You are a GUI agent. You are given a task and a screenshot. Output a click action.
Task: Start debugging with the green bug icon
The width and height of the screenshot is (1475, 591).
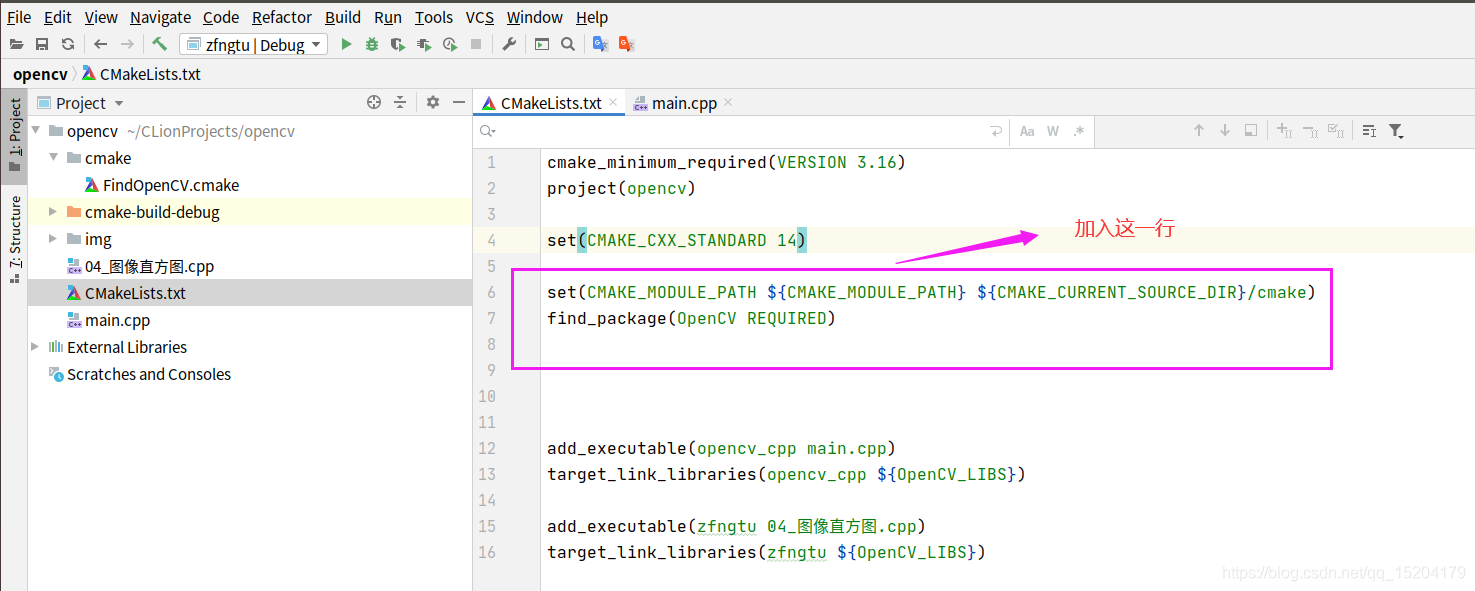372,44
